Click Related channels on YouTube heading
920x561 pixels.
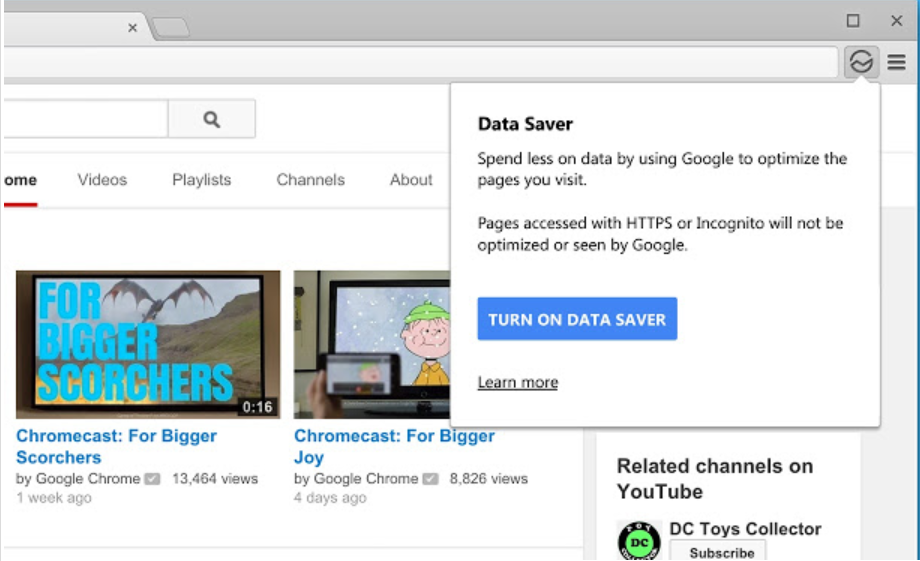point(715,478)
